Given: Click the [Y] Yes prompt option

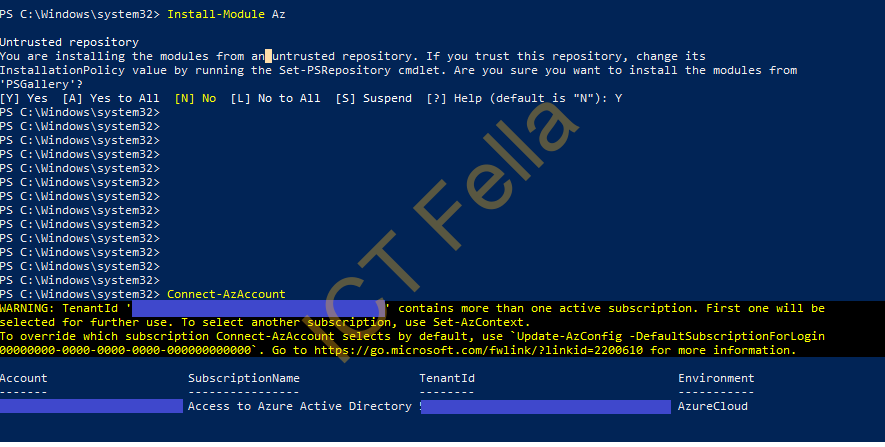Looking at the screenshot, I should (24, 98).
